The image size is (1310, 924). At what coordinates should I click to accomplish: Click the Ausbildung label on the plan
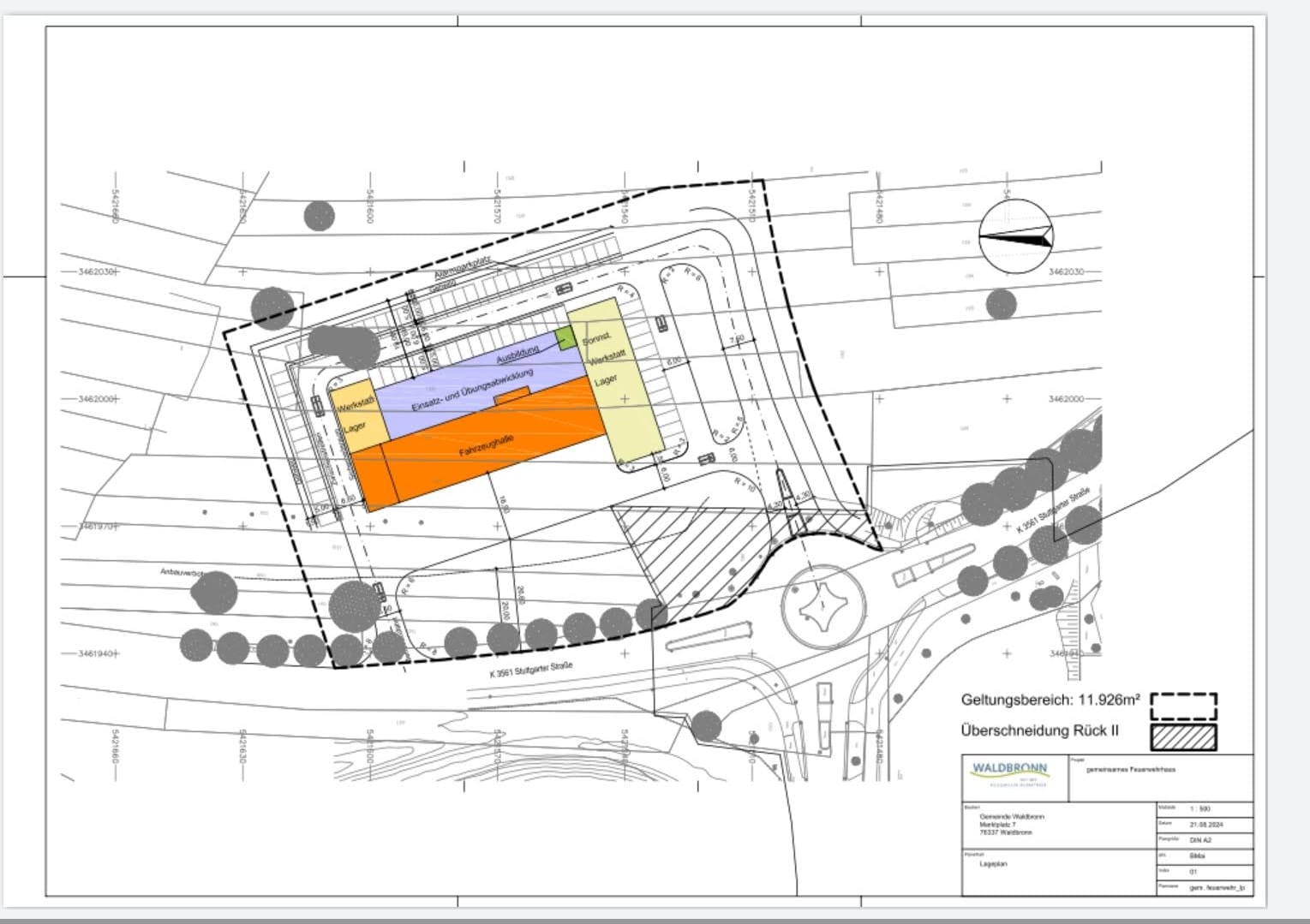pos(517,352)
